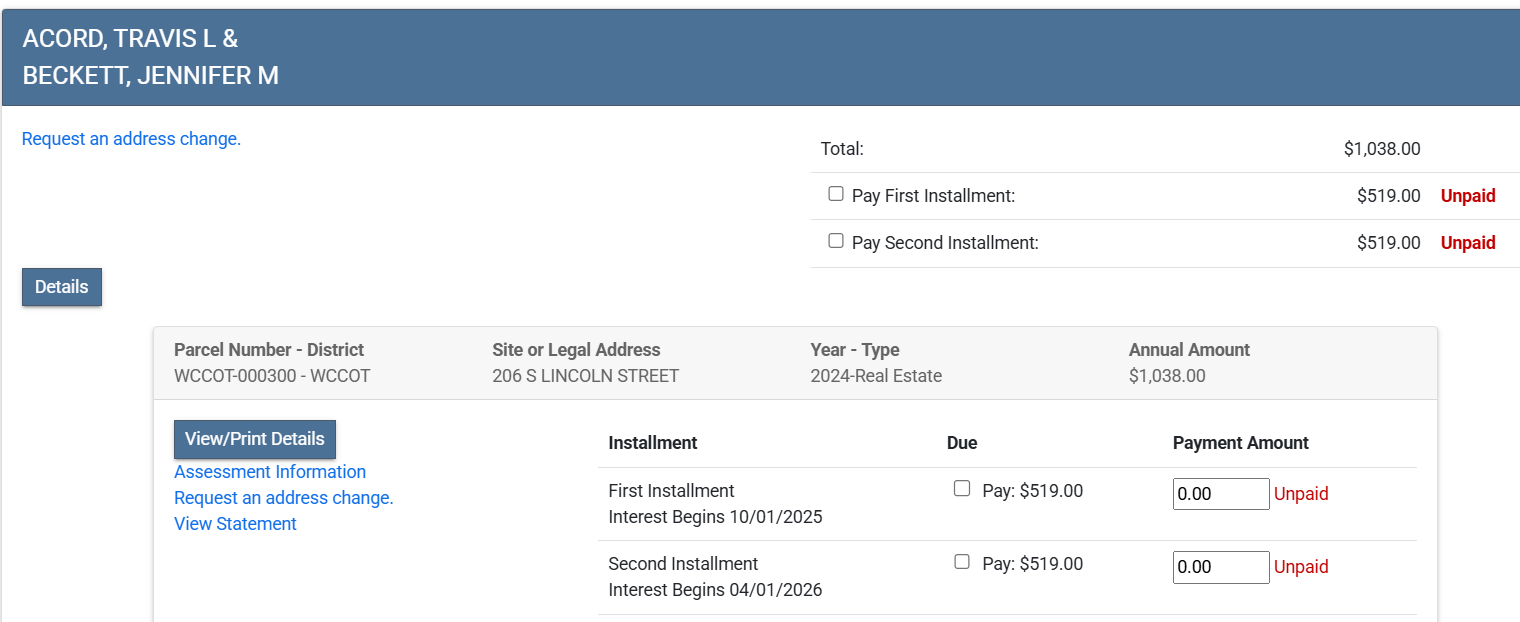Click Unpaid status beside top Pay First Installment

point(1468,196)
